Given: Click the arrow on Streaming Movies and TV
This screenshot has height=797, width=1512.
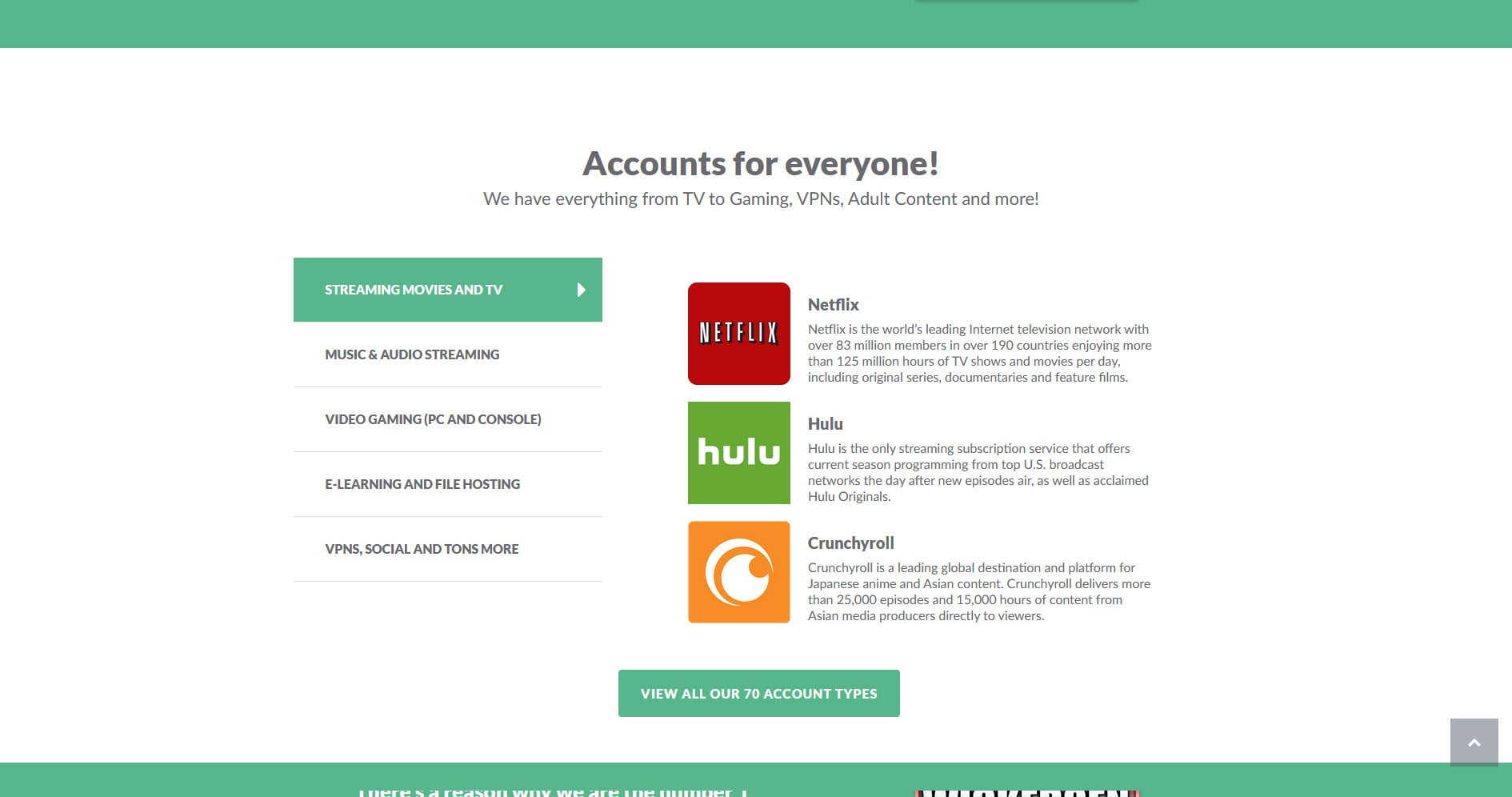Looking at the screenshot, I should point(582,290).
